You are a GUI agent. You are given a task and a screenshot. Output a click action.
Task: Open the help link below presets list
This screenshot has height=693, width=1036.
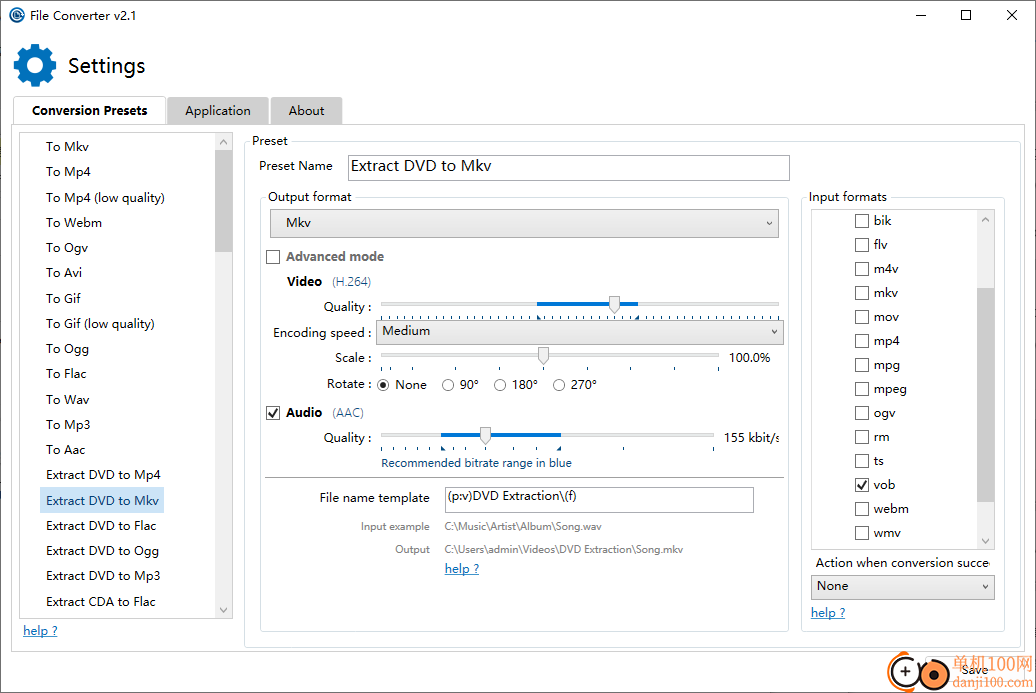(40, 631)
